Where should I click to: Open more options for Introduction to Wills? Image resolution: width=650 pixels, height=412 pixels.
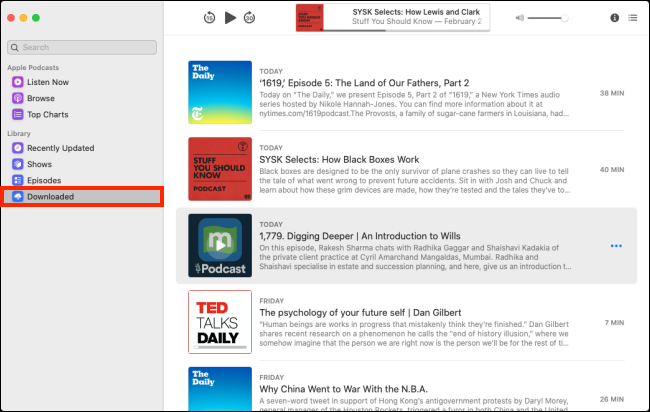pos(616,246)
